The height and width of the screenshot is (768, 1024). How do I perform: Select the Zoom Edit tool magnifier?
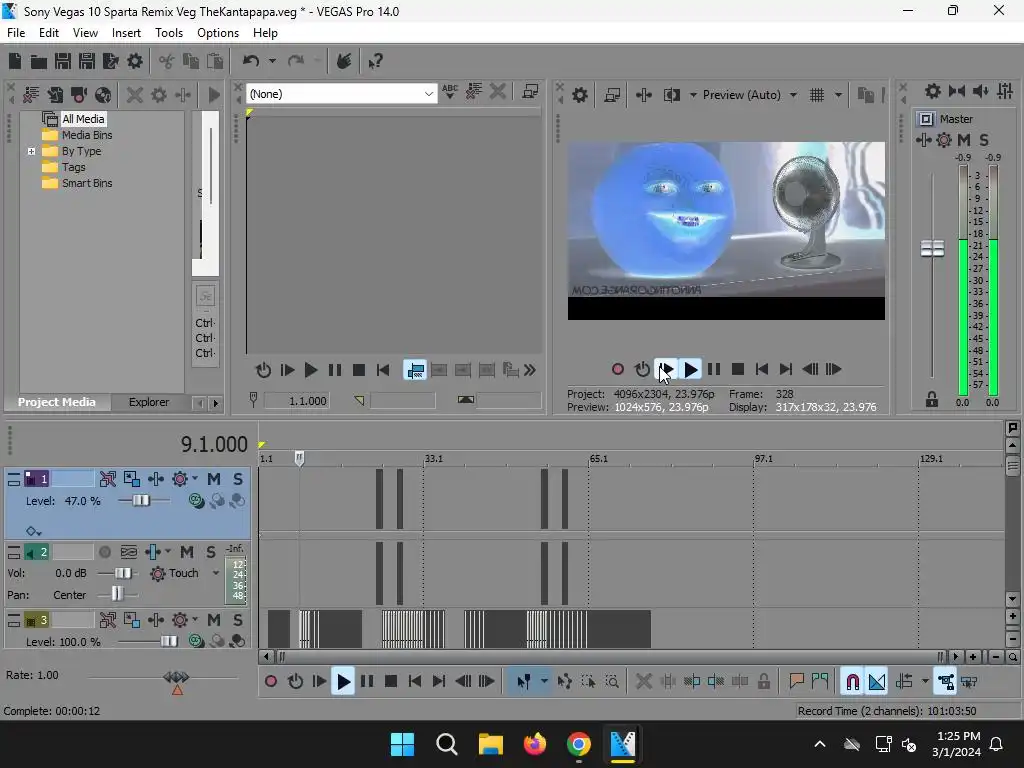click(x=612, y=682)
